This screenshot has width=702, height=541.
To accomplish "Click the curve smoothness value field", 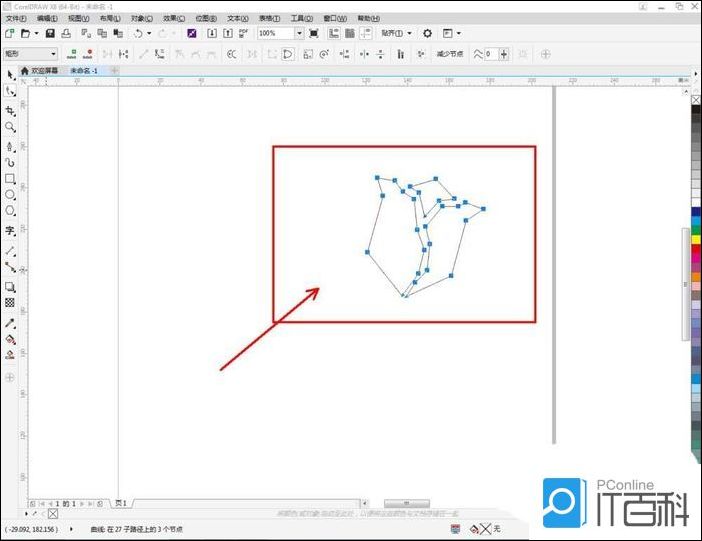I will pos(491,54).
